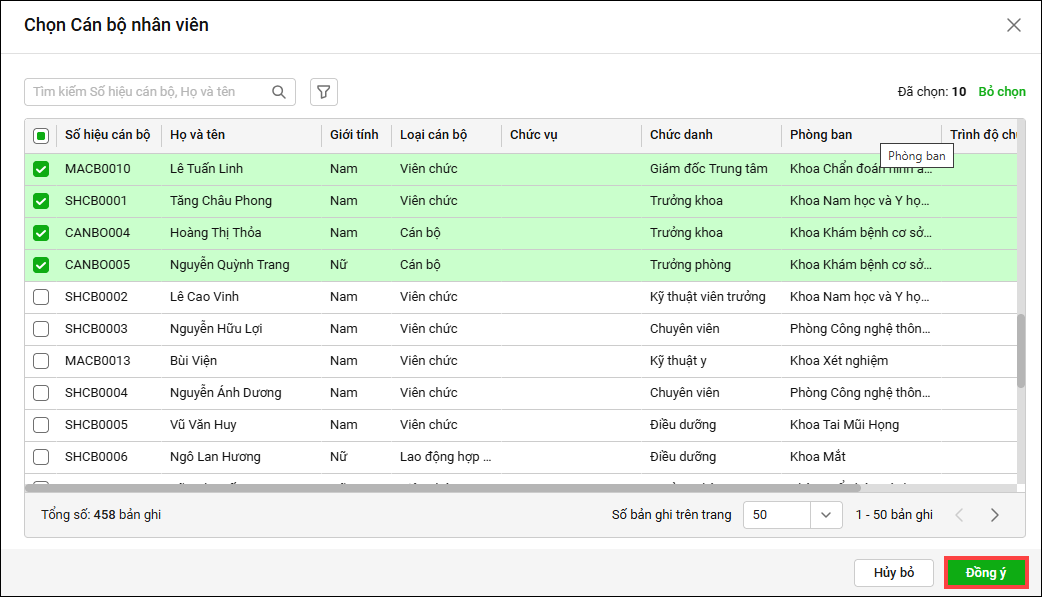Viewport: 1042px width, 597px height.
Task: Open the filter funnel icon
Action: click(323, 92)
